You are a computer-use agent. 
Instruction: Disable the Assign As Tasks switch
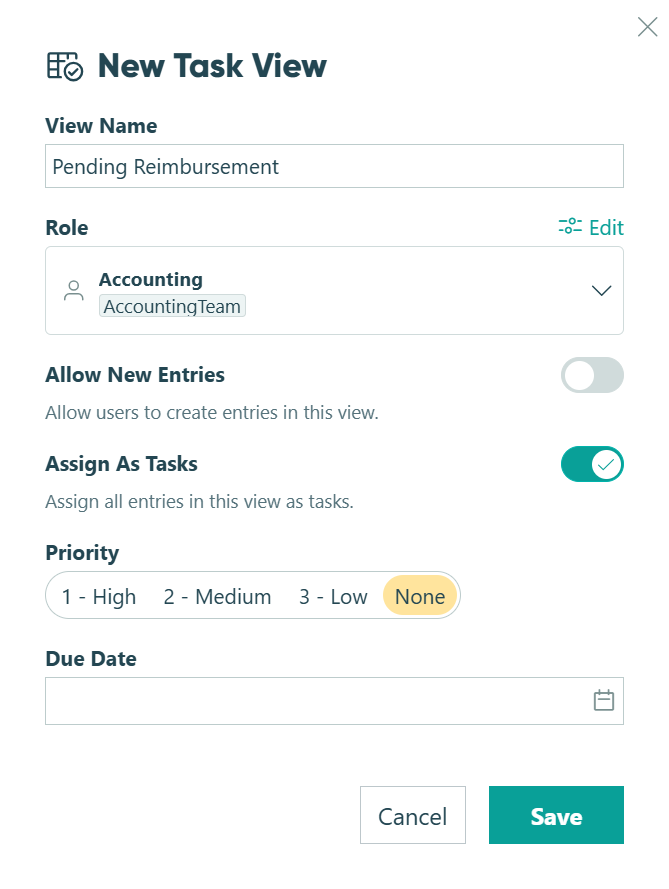pos(592,464)
